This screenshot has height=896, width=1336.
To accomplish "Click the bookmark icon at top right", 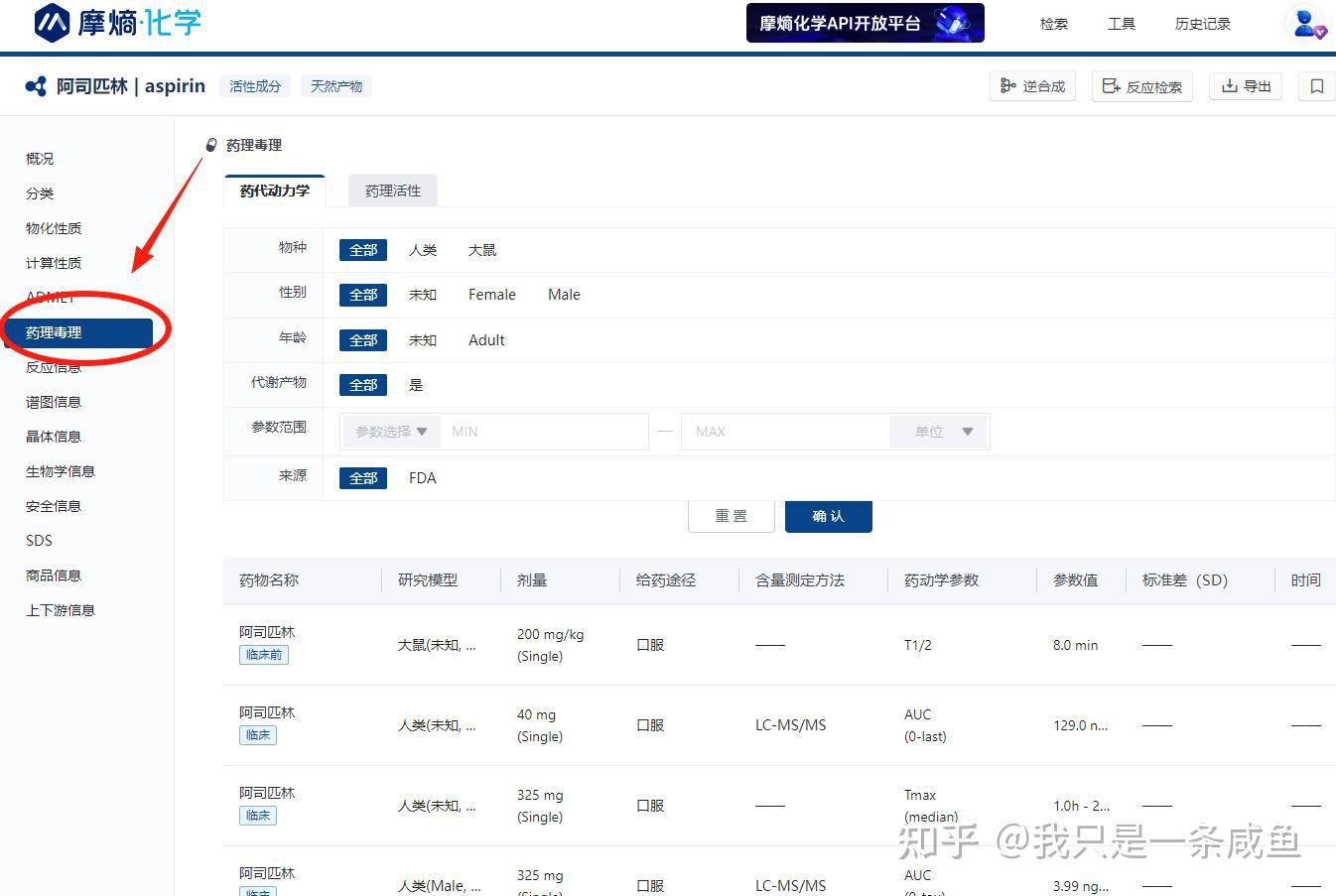I will [1315, 86].
